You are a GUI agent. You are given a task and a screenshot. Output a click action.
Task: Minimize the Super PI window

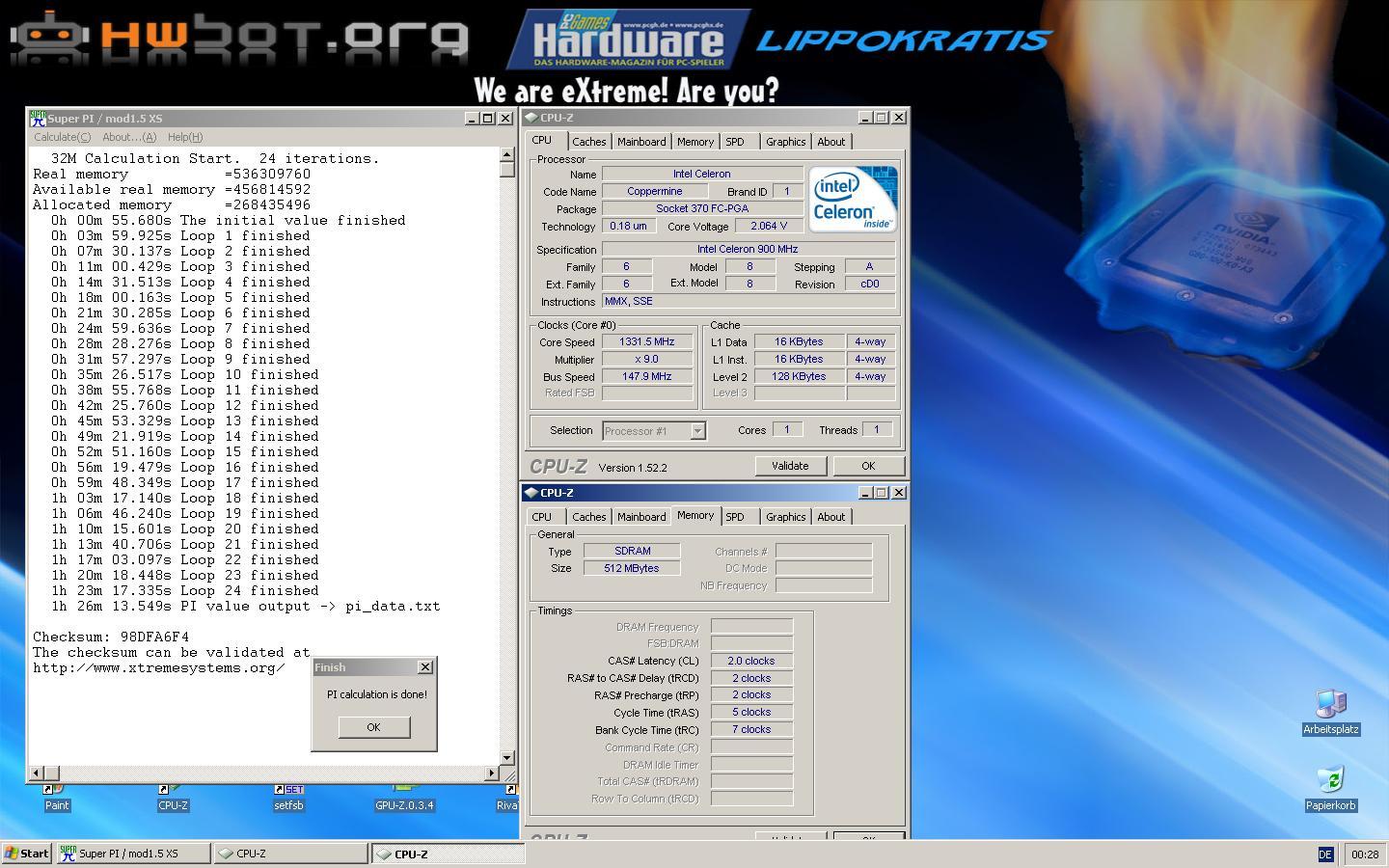click(x=472, y=118)
